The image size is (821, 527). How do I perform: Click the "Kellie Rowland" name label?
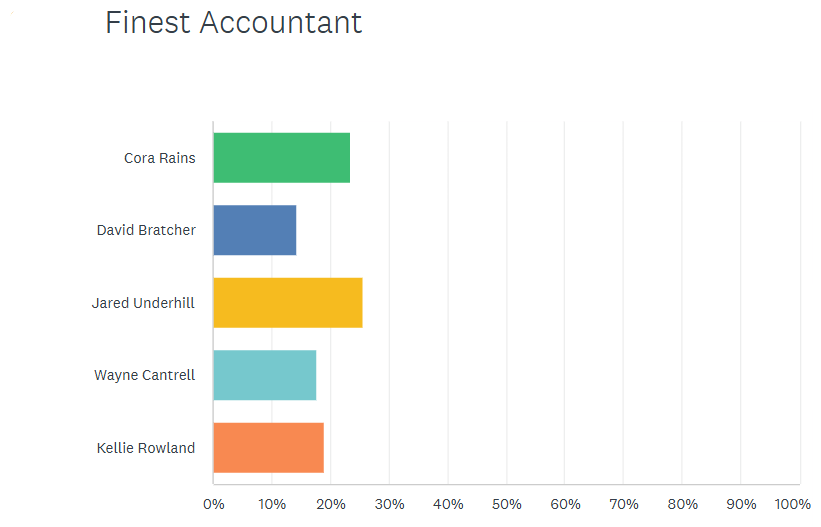tap(146, 448)
